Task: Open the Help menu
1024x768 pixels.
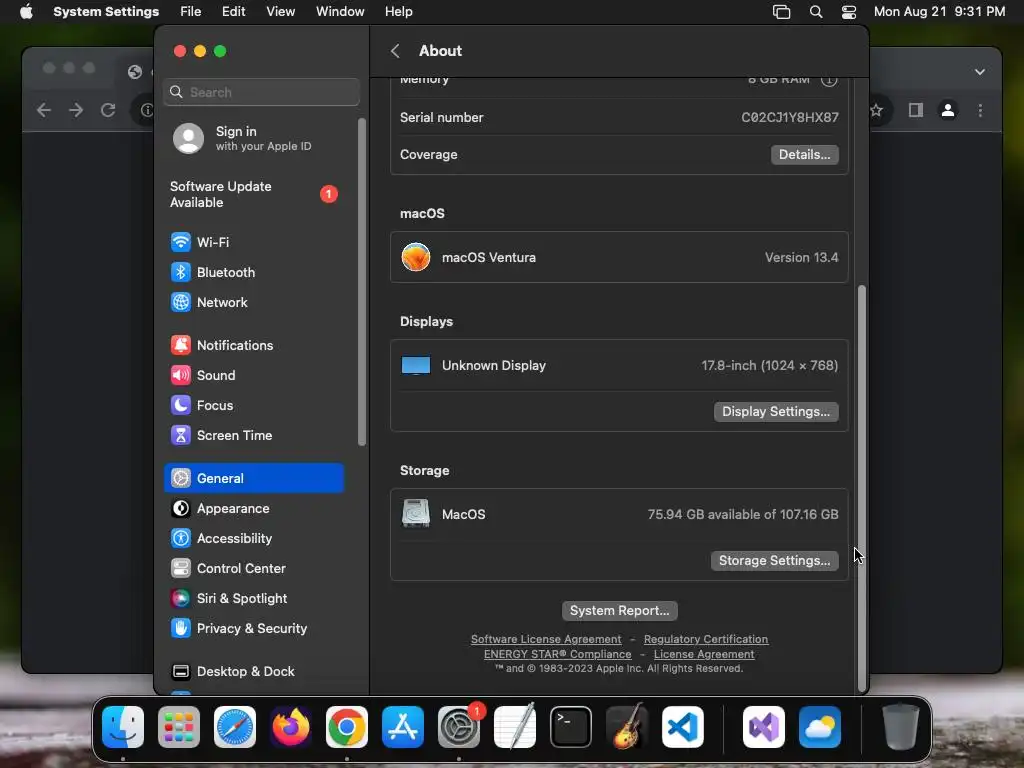Action: tap(398, 12)
